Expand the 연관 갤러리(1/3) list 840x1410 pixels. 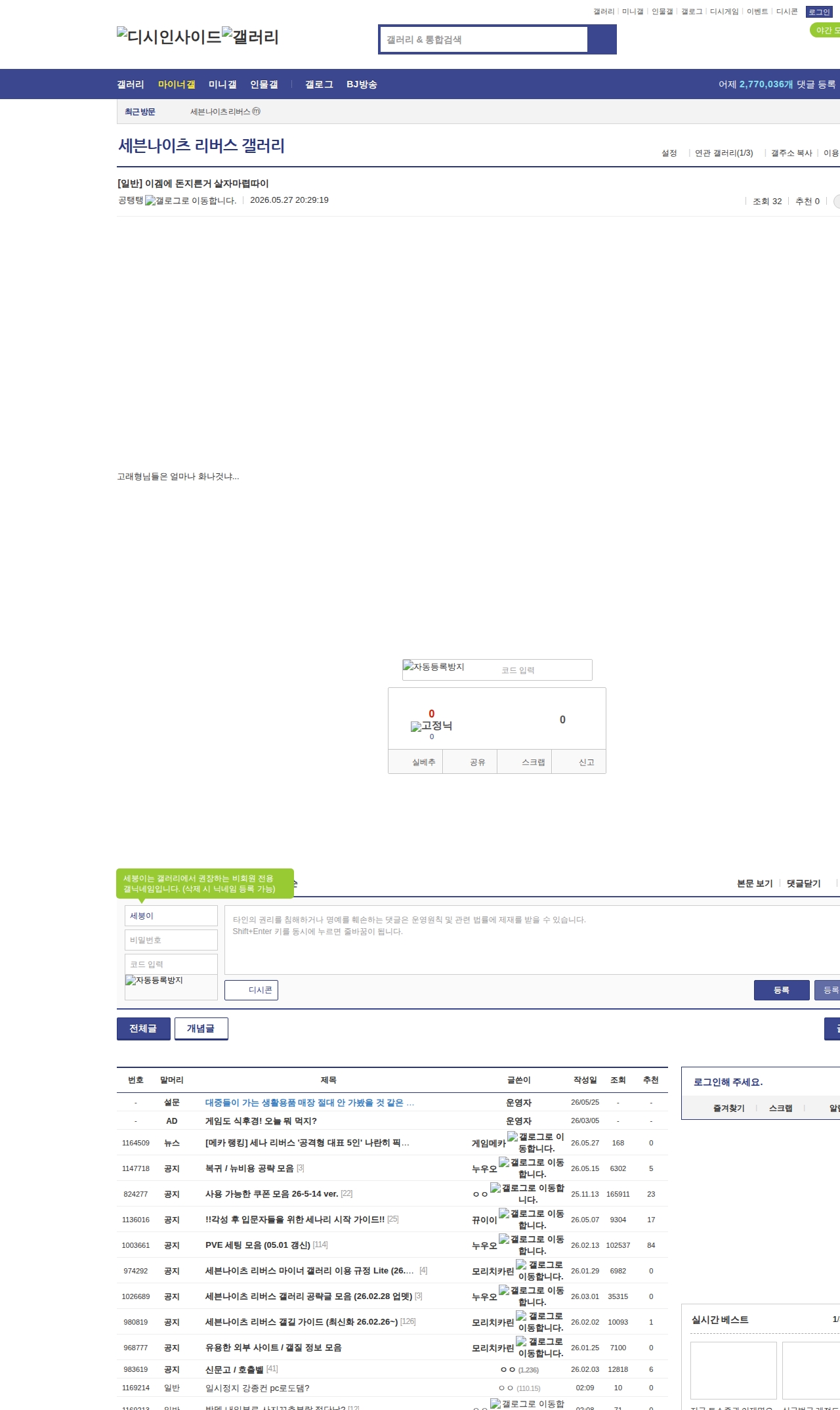tap(724, 153)
